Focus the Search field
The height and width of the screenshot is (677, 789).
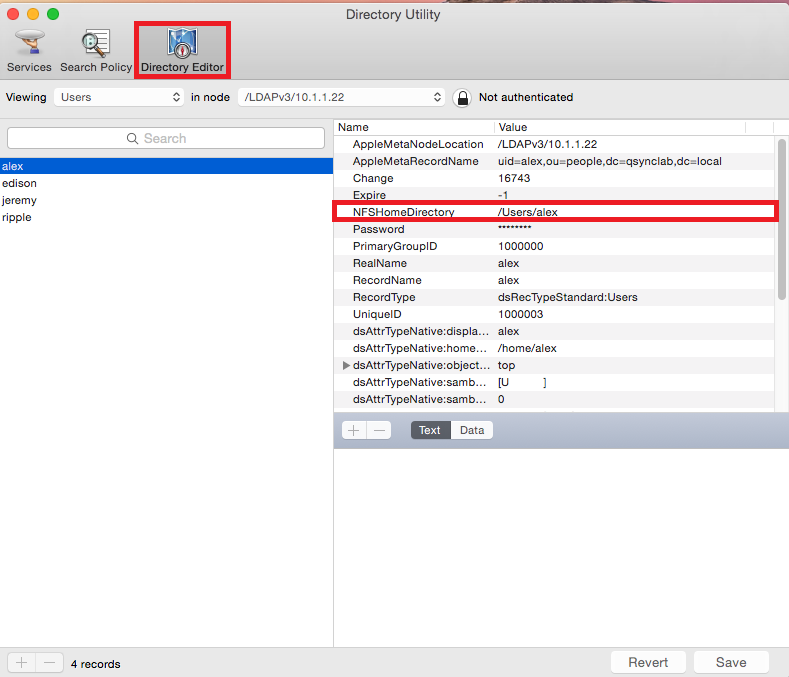point(166,138)
